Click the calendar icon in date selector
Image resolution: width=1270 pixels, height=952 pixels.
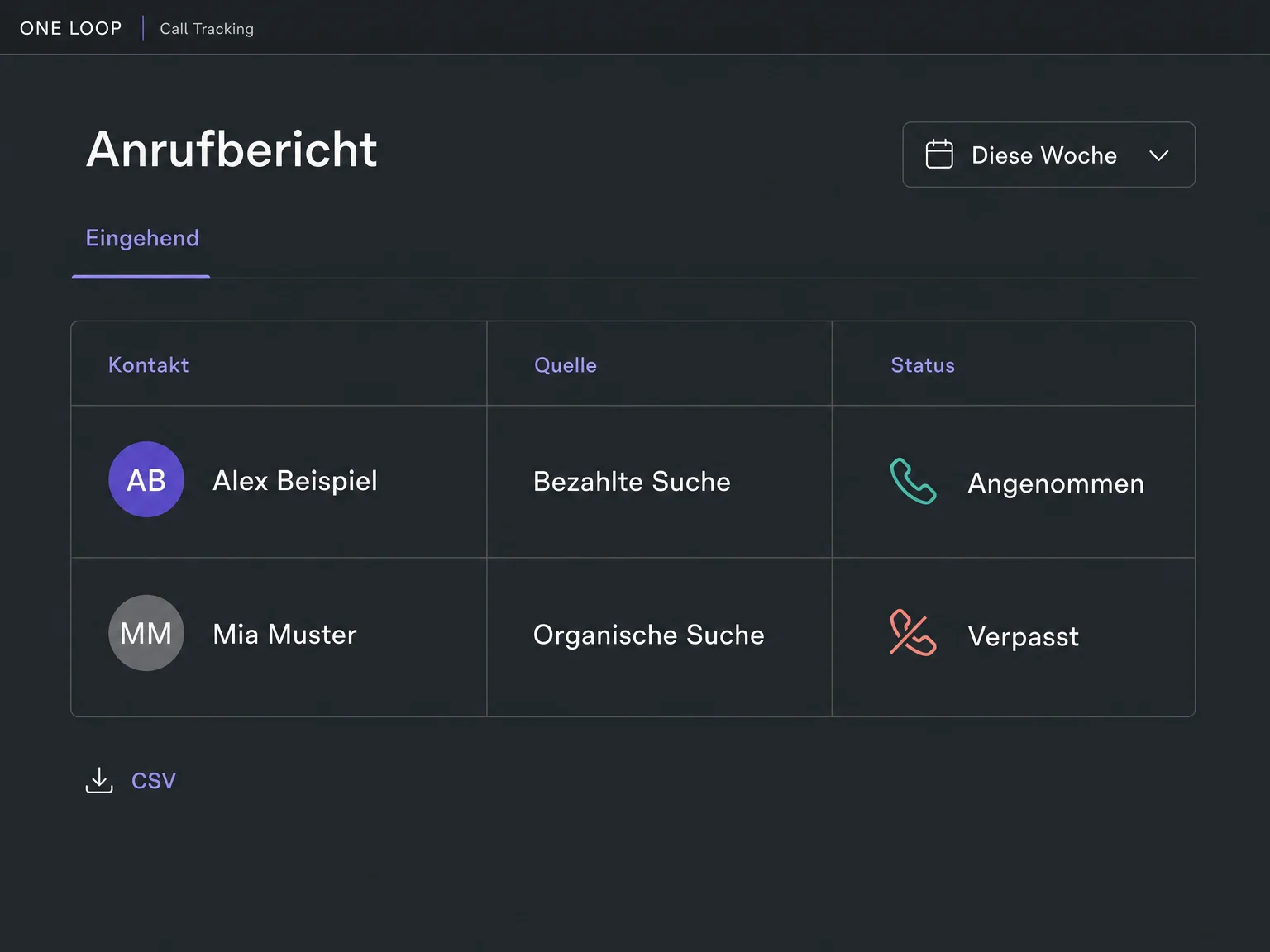939,154
